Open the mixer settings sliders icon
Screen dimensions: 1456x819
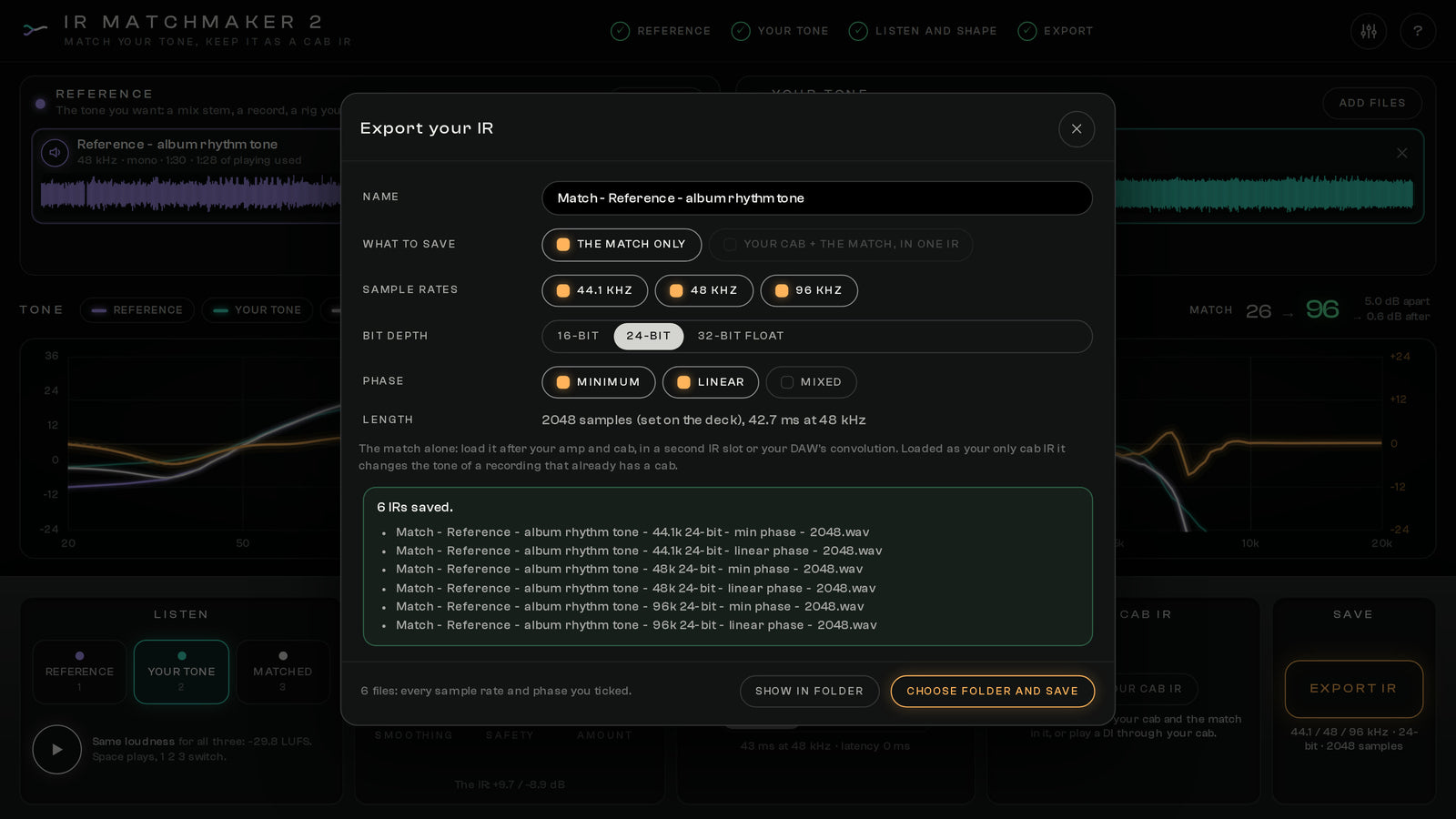pyautogui.click(x=1369, y=31)
